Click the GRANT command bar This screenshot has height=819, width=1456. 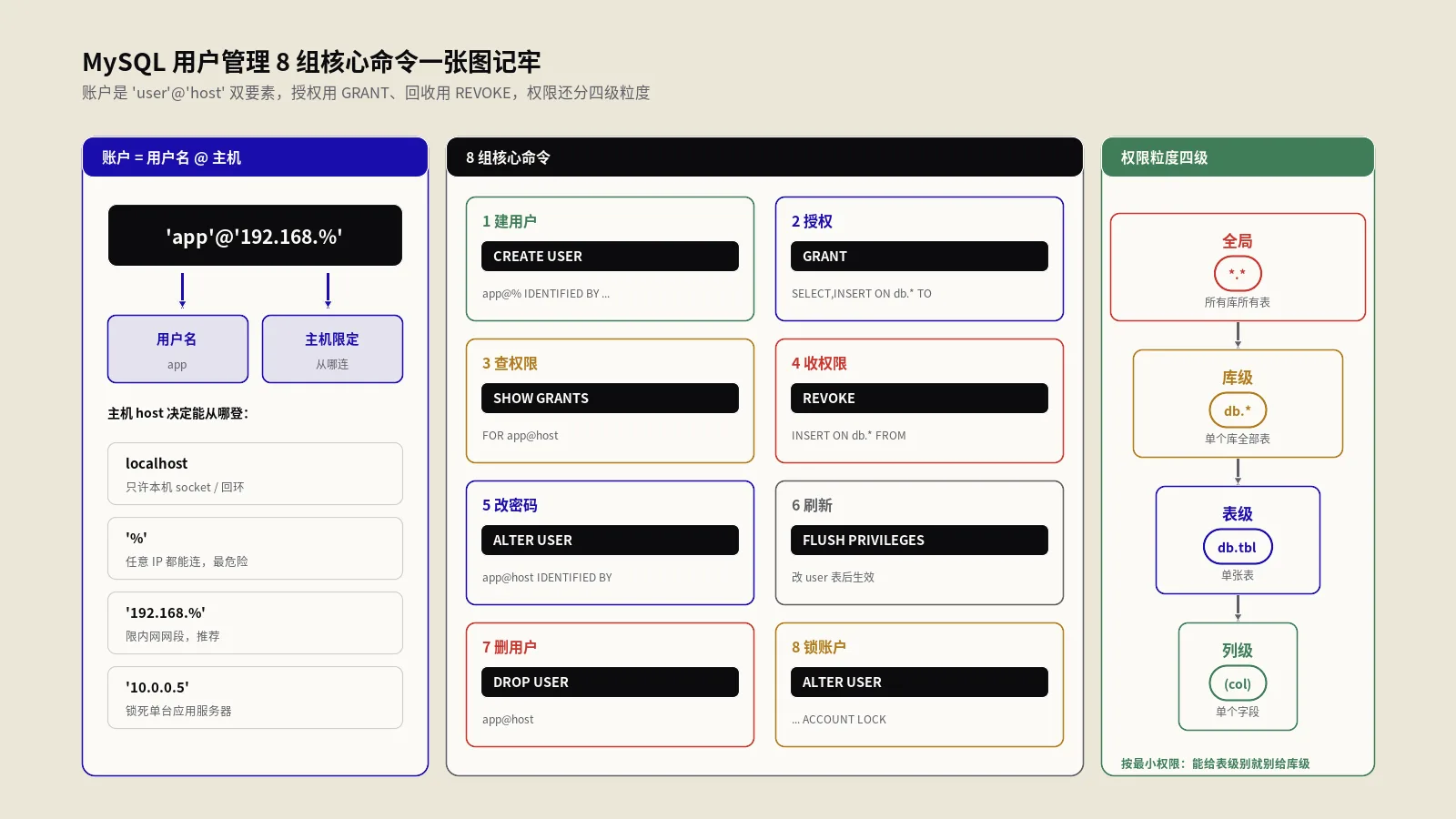tap(919, 257)
